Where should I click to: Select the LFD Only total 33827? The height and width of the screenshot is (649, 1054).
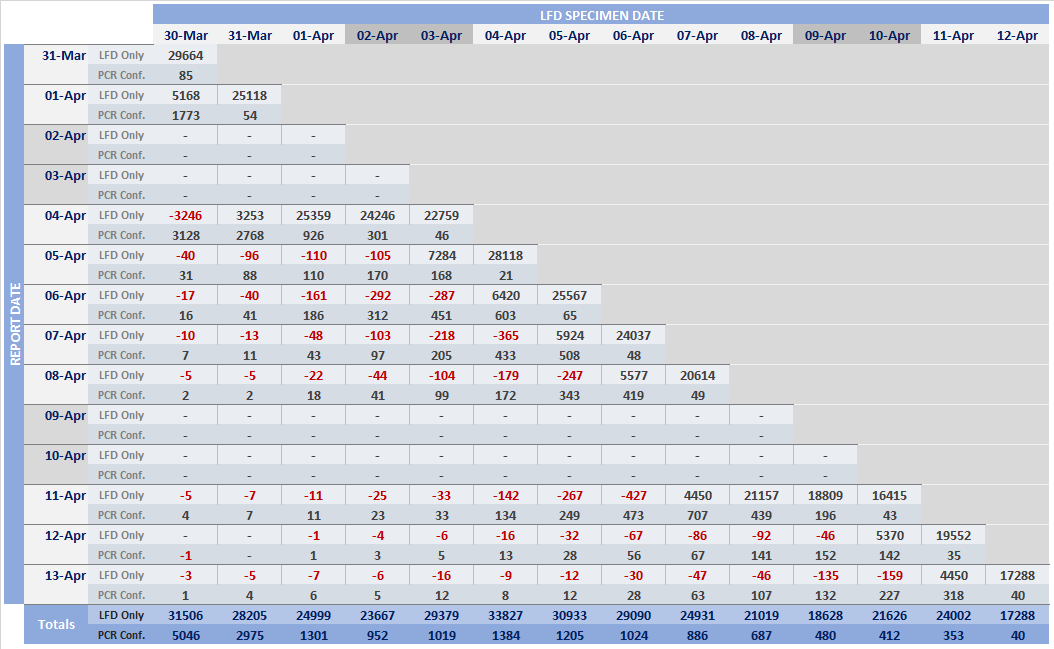(505, 615)
